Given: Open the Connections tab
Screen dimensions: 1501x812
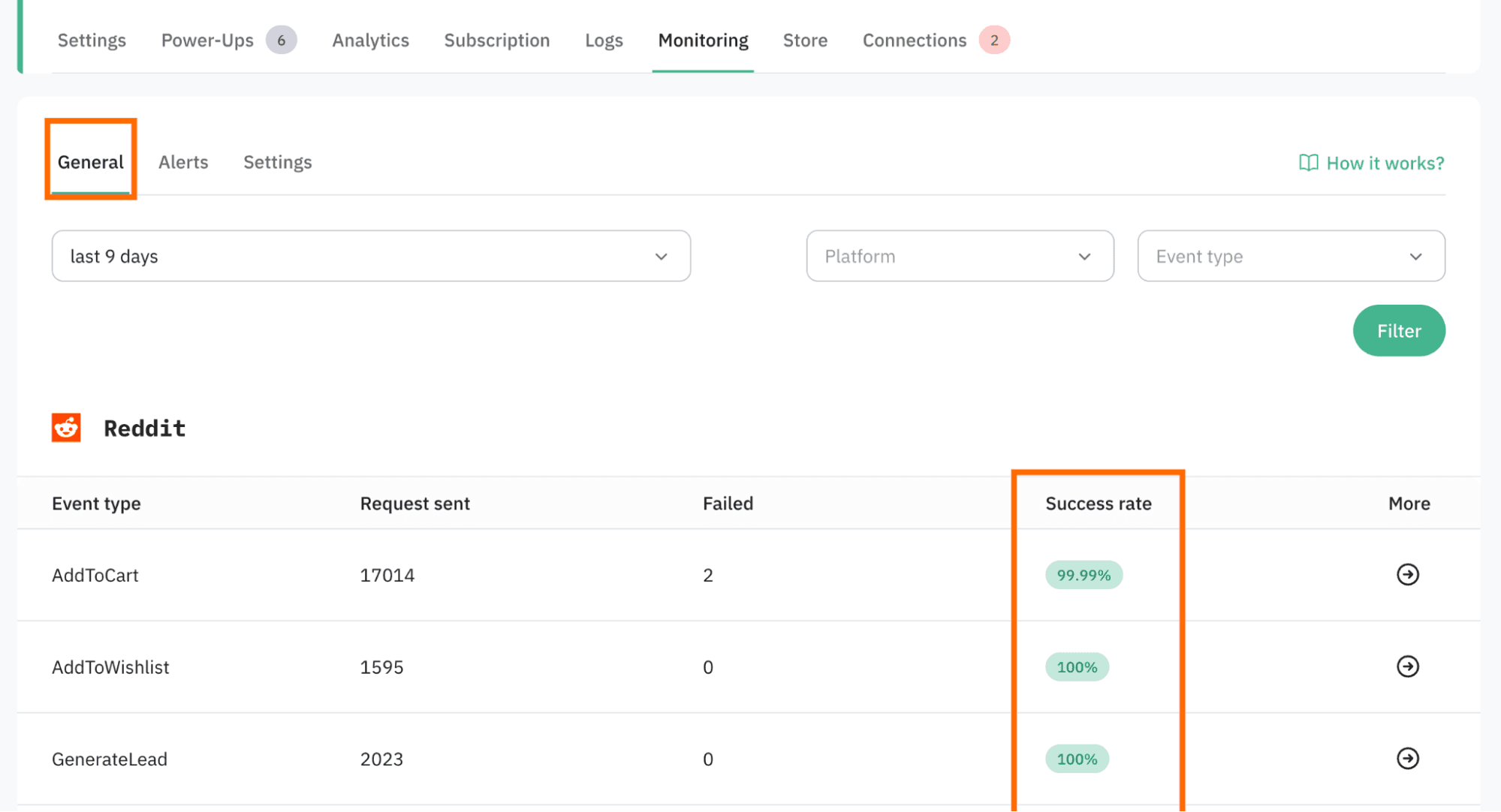Looking at the screenshot, I should tap(914, 40).
